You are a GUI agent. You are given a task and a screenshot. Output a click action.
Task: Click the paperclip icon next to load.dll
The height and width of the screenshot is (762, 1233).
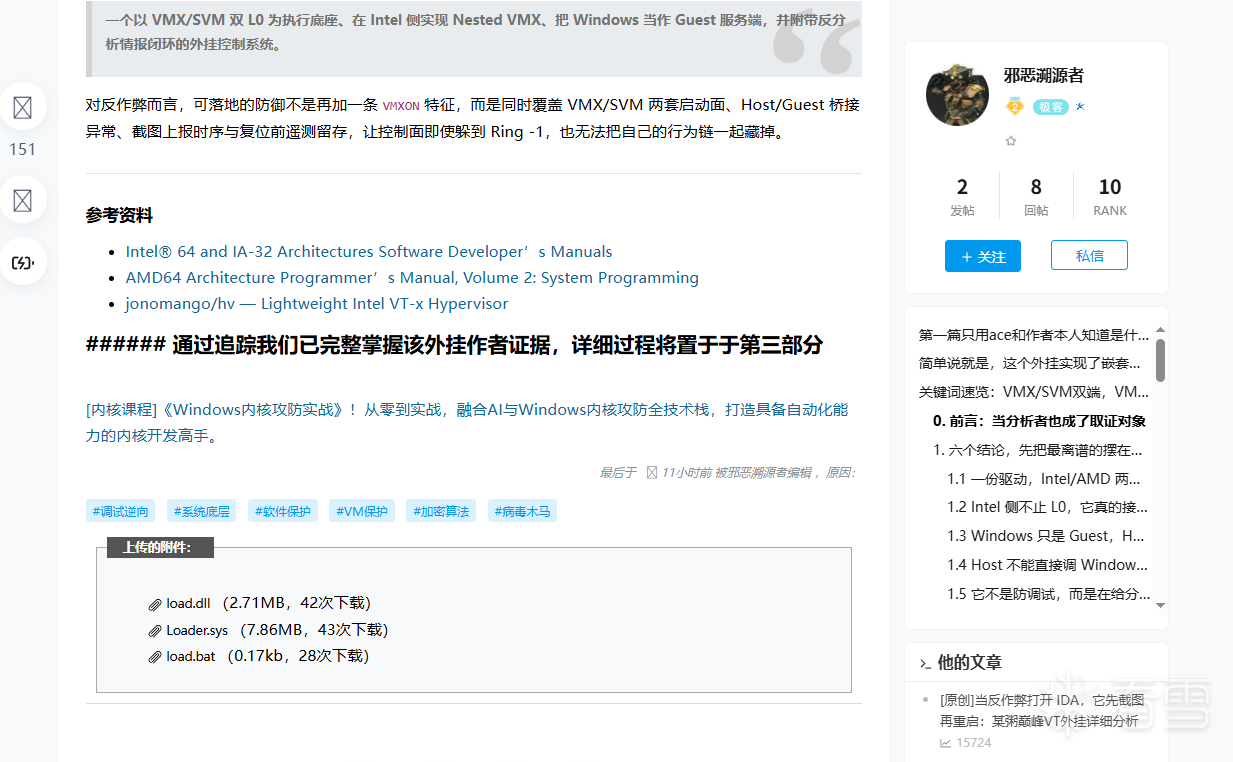pyautogui.click(x=155, y=604)
